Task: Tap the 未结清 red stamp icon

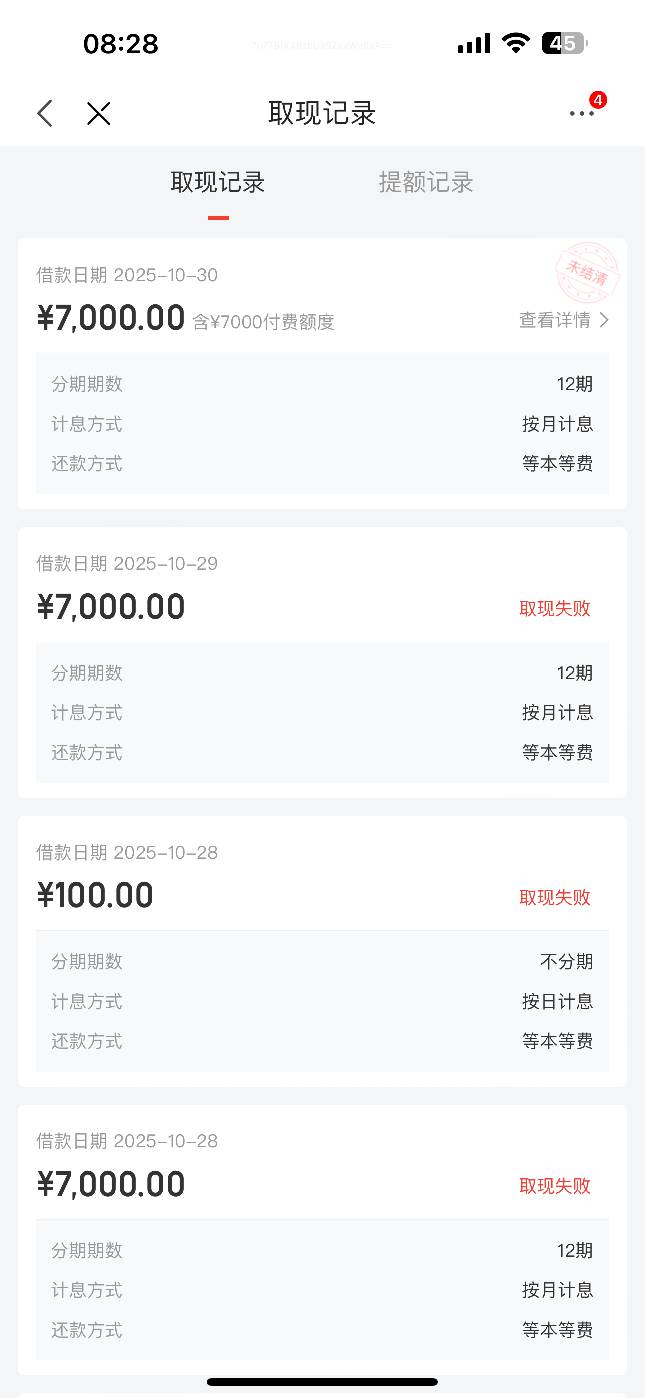Action: (x=587, y=273)
